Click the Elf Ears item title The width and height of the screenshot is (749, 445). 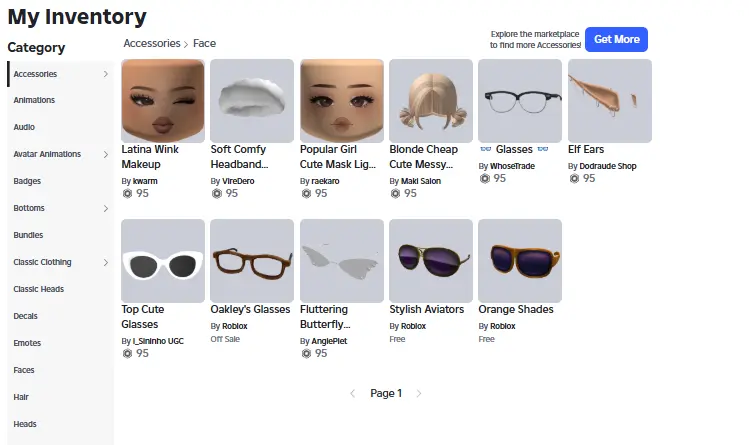coord(586,149)
